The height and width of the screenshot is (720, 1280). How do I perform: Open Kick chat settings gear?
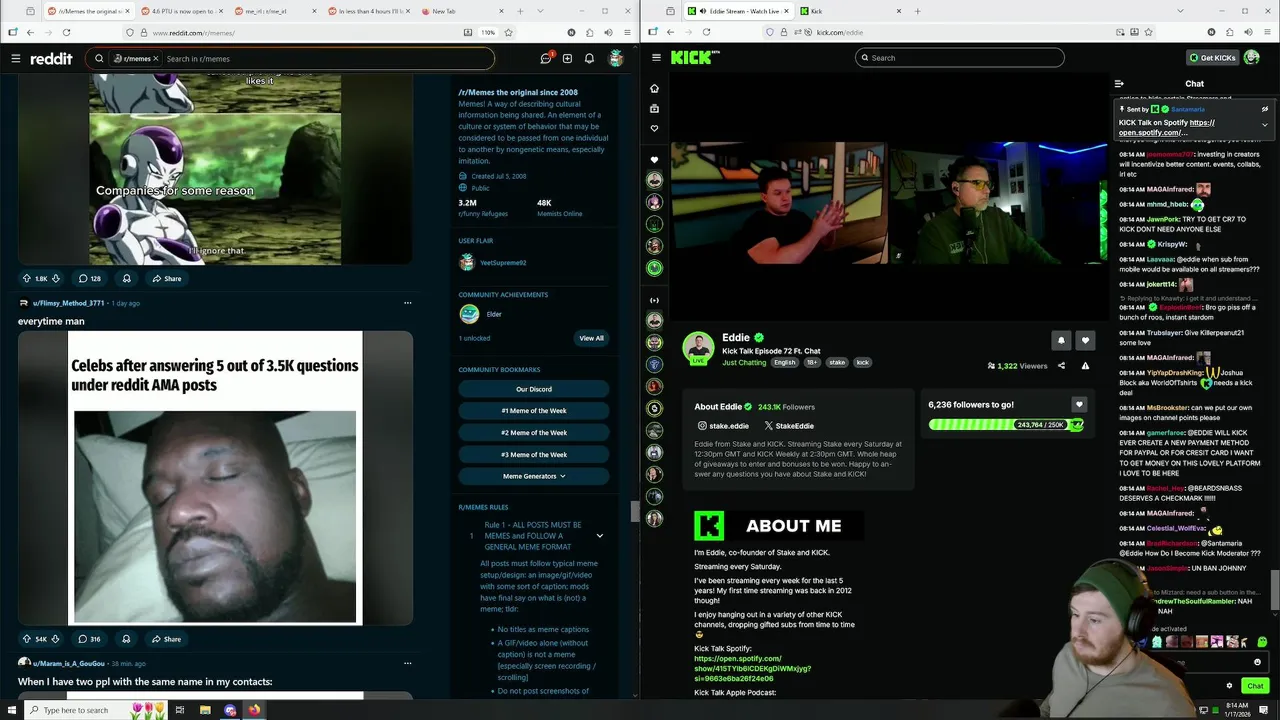1229,686
